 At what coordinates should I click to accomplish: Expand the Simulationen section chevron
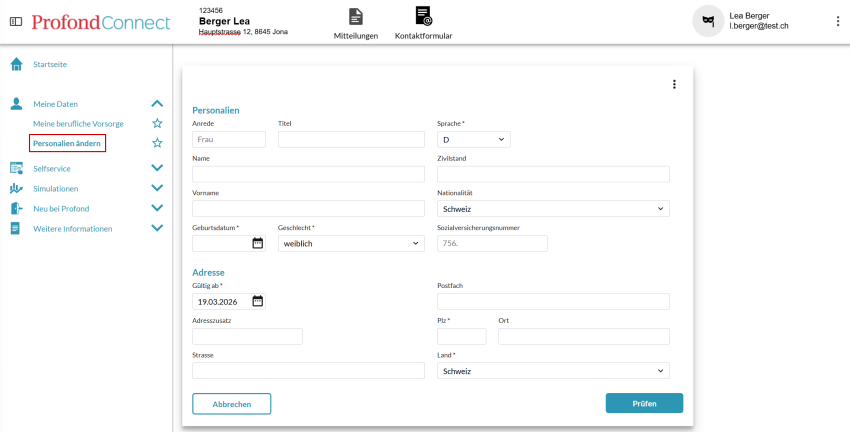pyautogui.click(x=157, y=188)
